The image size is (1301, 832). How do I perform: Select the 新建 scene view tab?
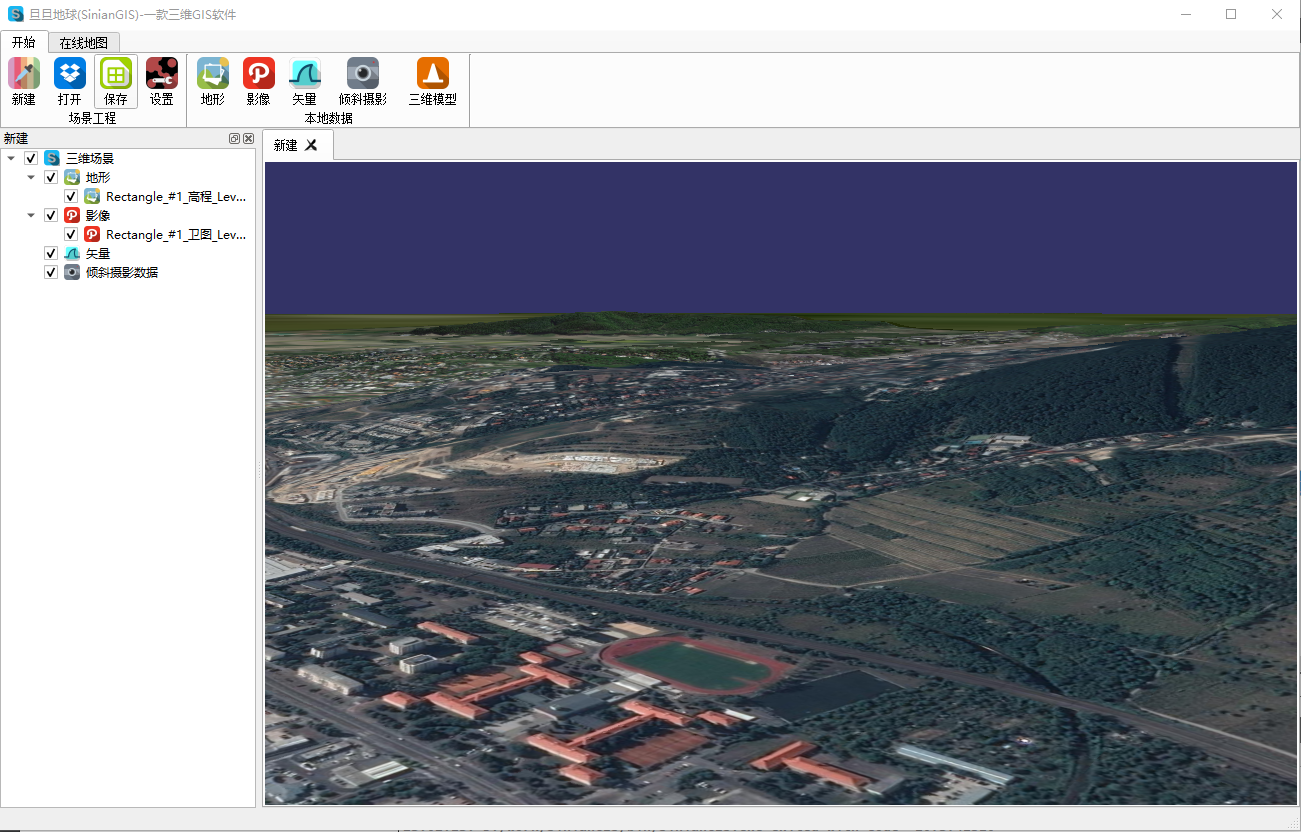click(x=298, y=145)
